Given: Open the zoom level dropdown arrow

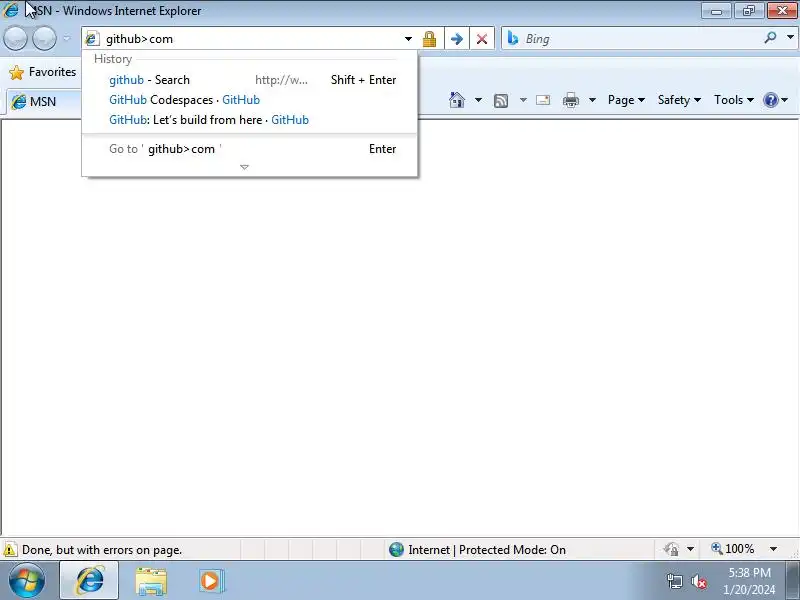Looking at the screenshot, I should point(773,549).
